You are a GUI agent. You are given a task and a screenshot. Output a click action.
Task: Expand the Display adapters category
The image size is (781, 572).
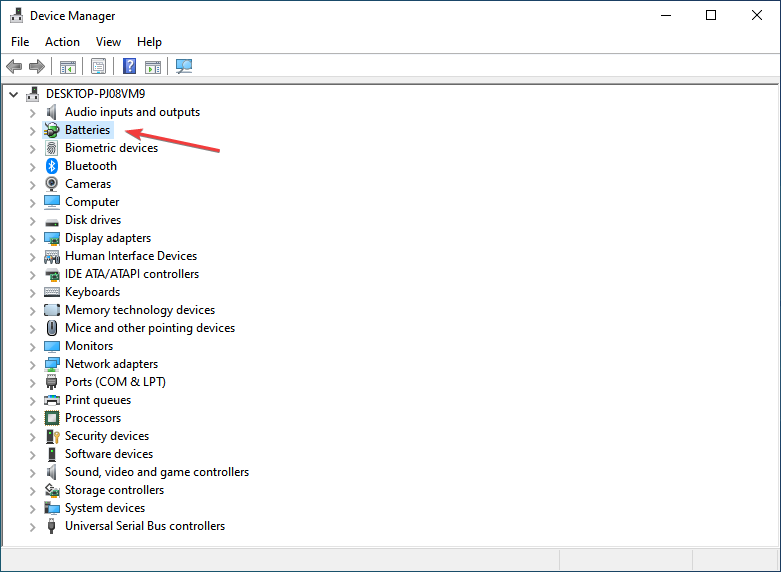tap(32, 239)
